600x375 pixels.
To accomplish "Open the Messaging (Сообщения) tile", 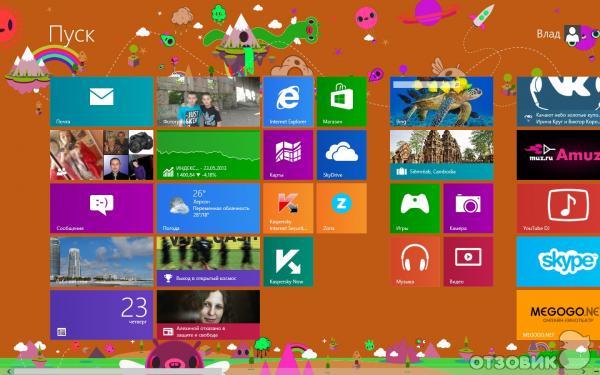I will coord(101,208).
